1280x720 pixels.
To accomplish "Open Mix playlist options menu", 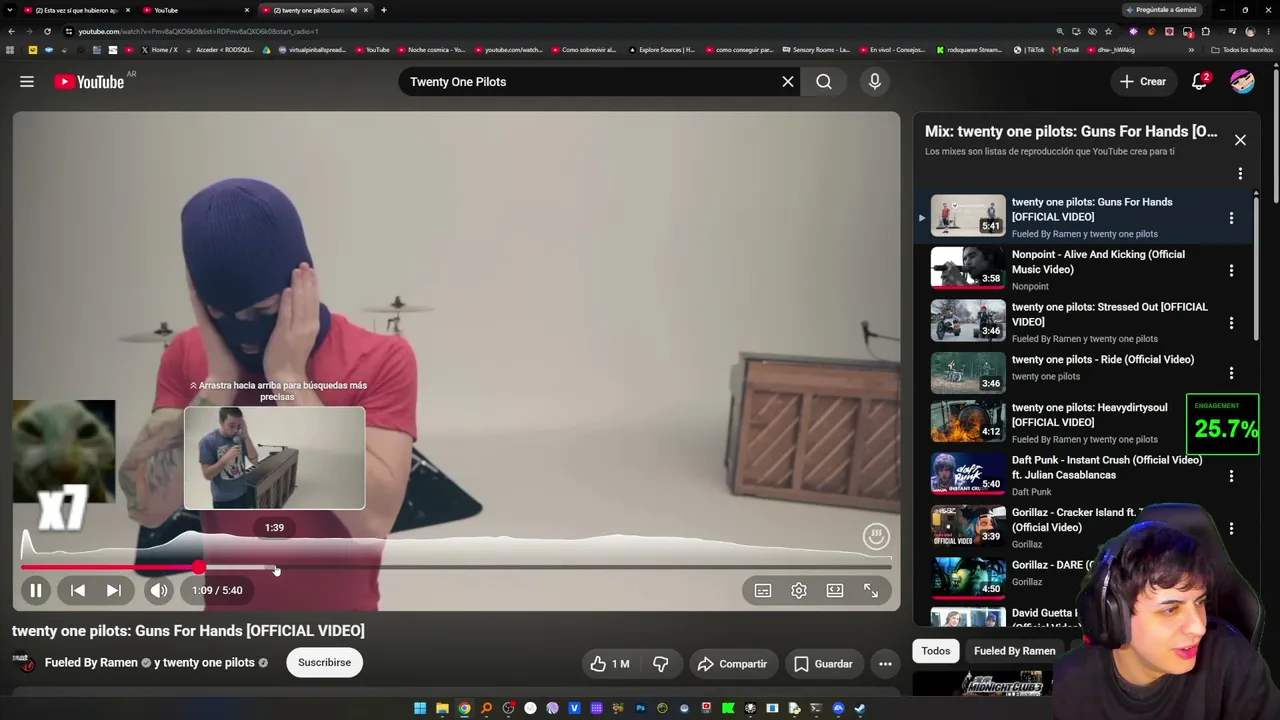I will point(1240,174).
